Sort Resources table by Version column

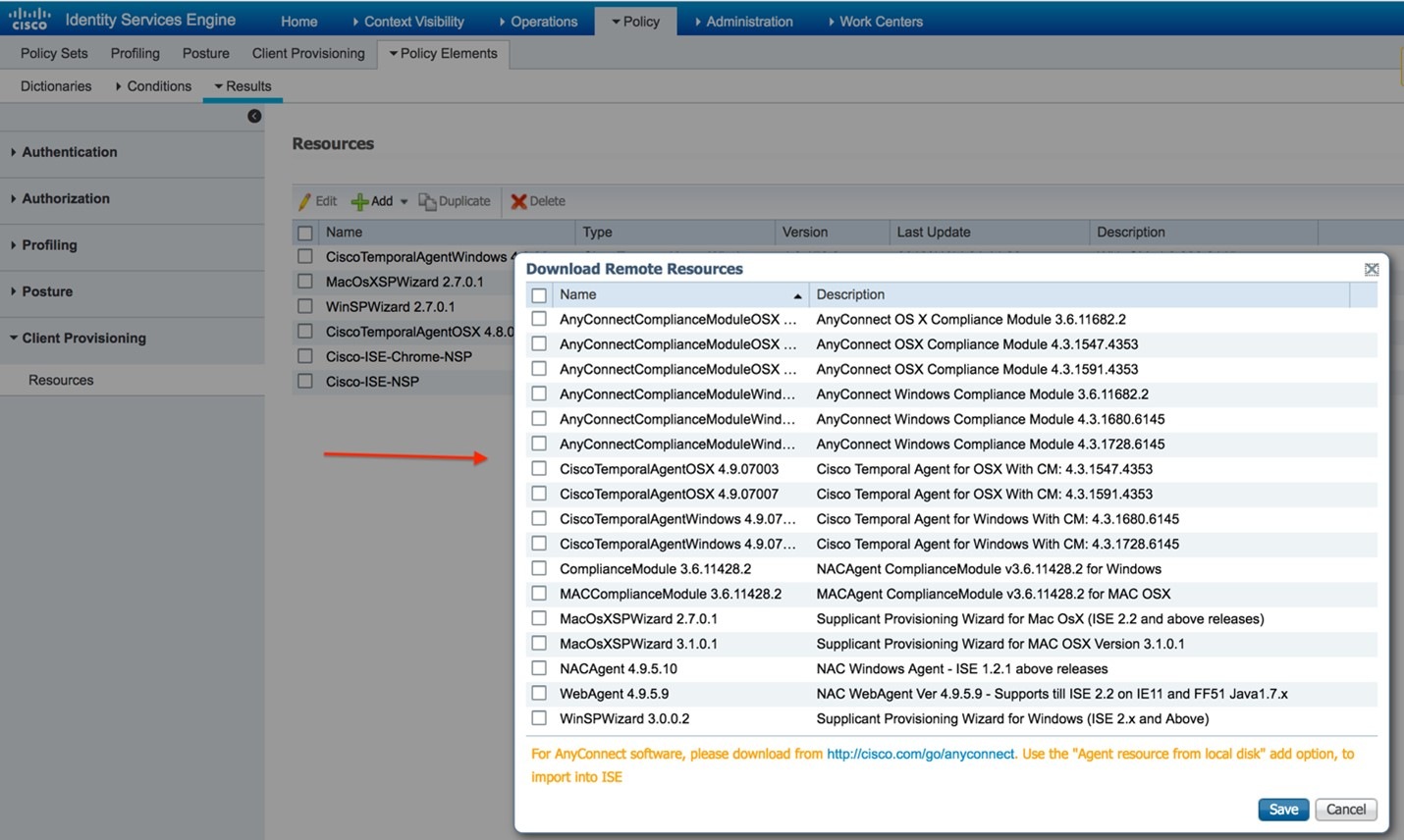(805, 233)
